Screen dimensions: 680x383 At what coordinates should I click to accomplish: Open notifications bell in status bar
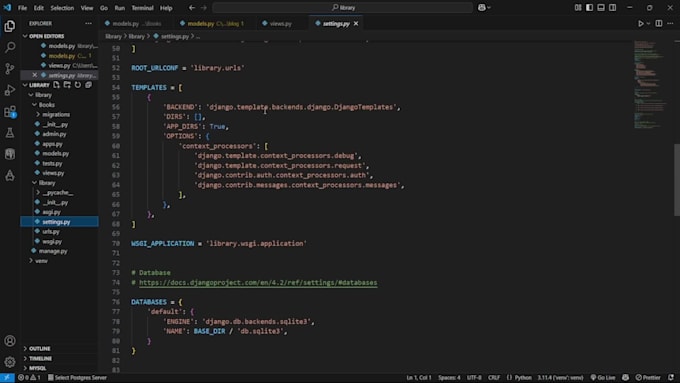671,378
